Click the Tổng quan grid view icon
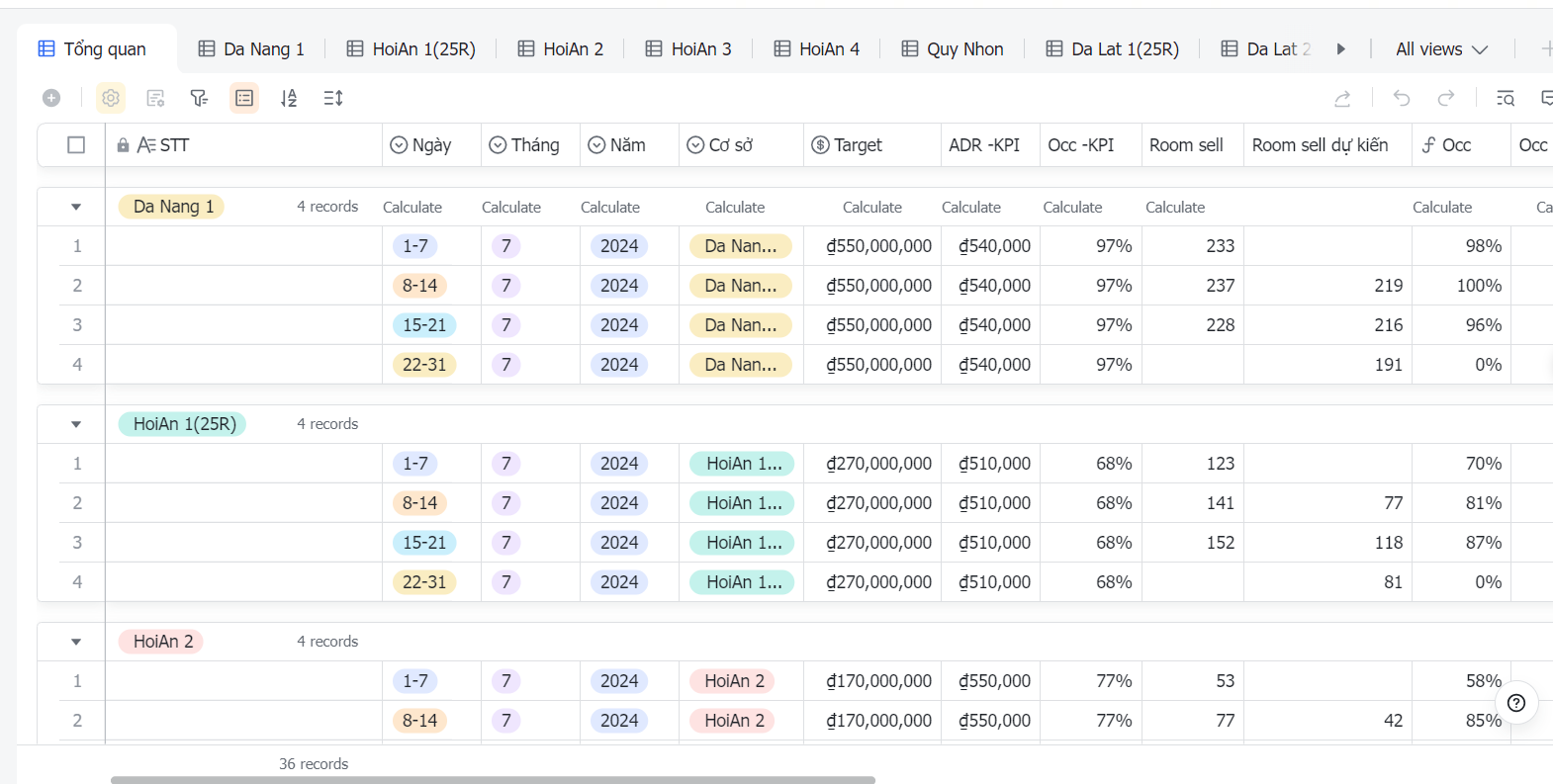 point(46,48)
